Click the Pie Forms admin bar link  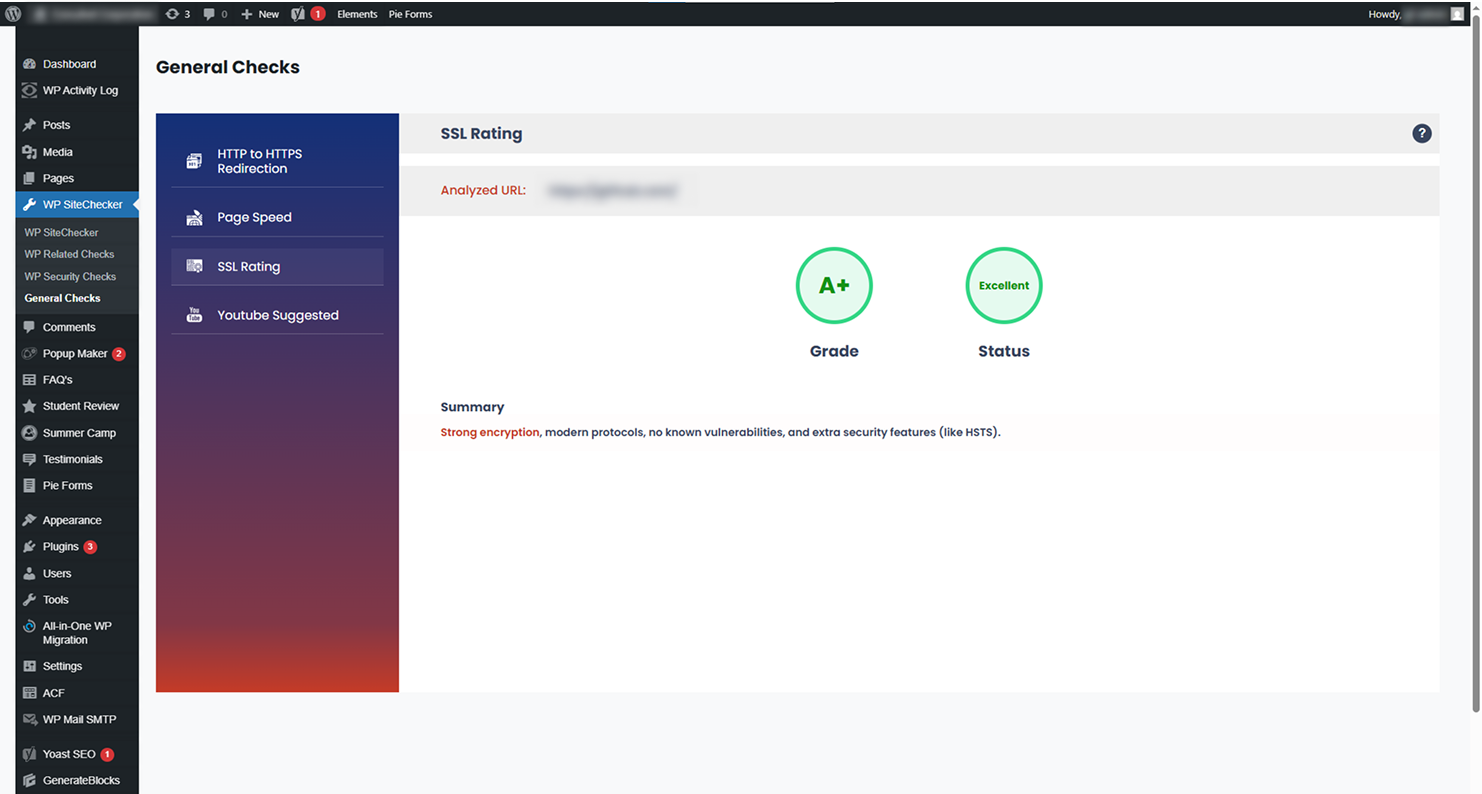(410, 14)
